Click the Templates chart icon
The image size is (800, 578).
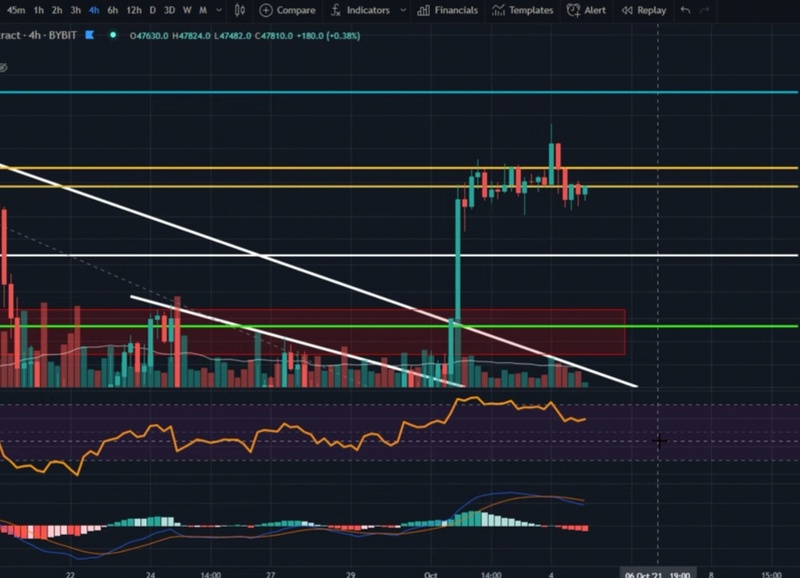pyautogui.click(x=498, y=10)
